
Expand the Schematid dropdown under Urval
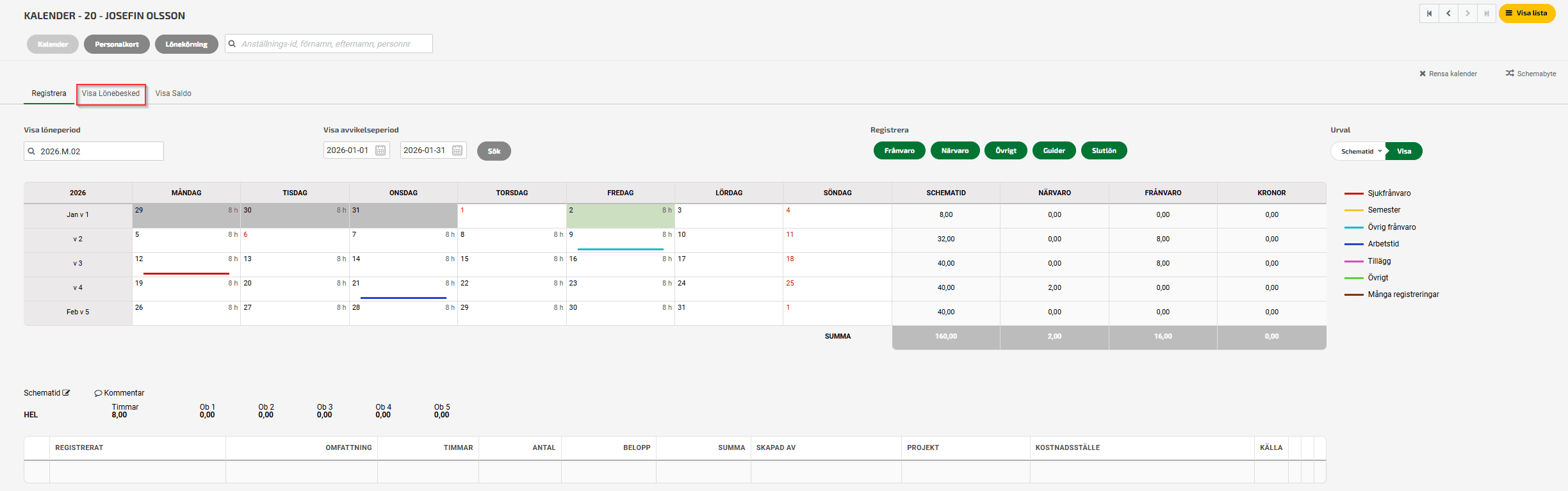point(1360,152)
